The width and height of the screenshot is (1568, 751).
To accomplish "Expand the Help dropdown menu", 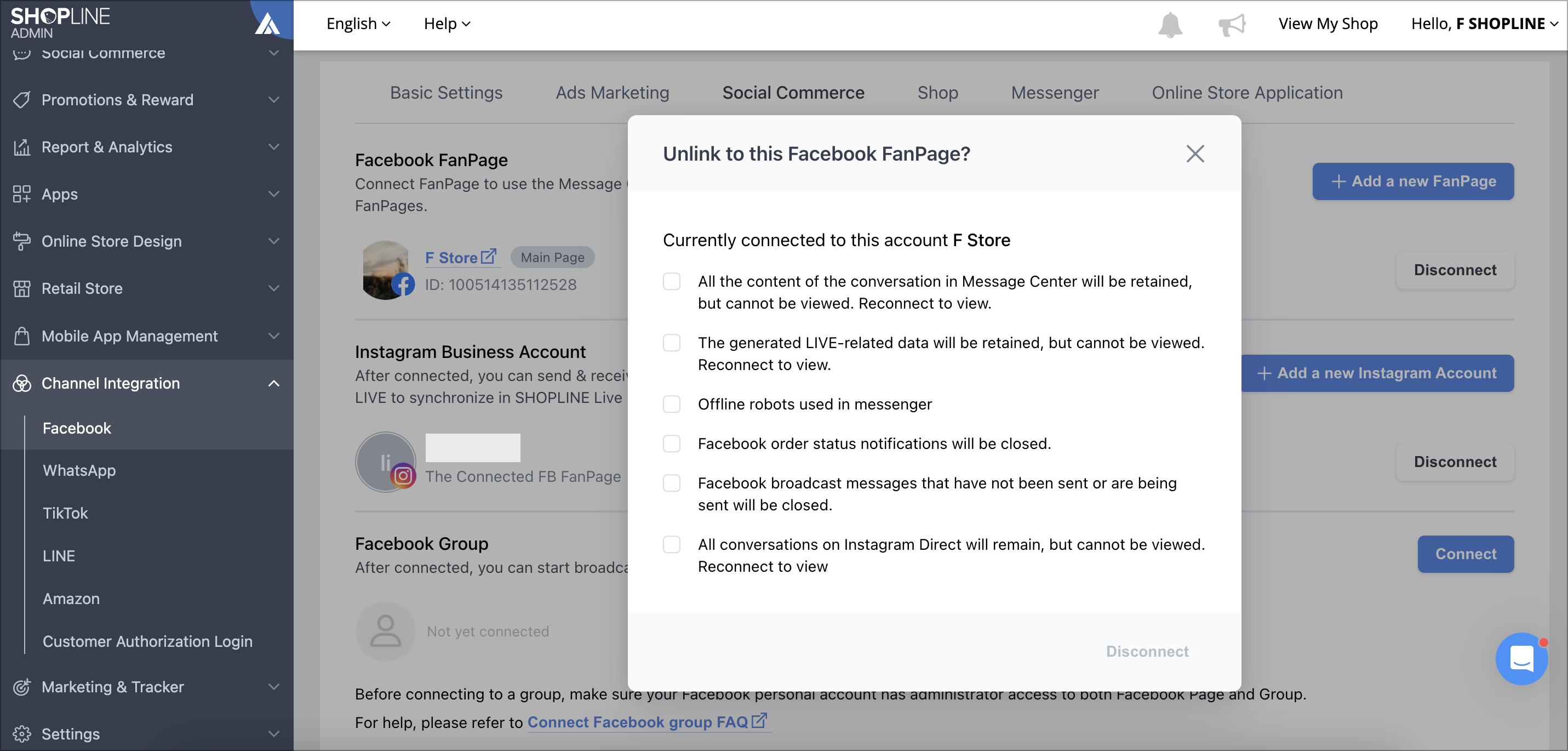I will pyautogui.click(x=447, y=23).
